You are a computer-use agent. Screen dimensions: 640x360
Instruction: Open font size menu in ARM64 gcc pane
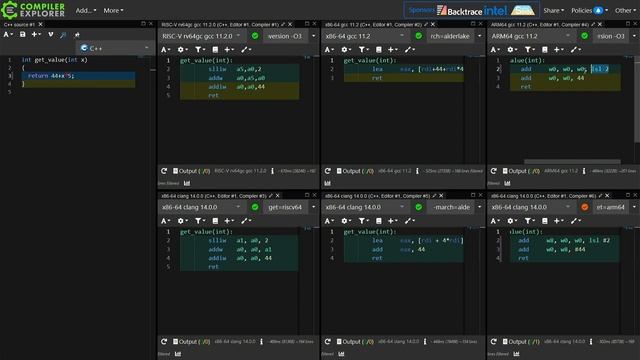click(495, 50)
